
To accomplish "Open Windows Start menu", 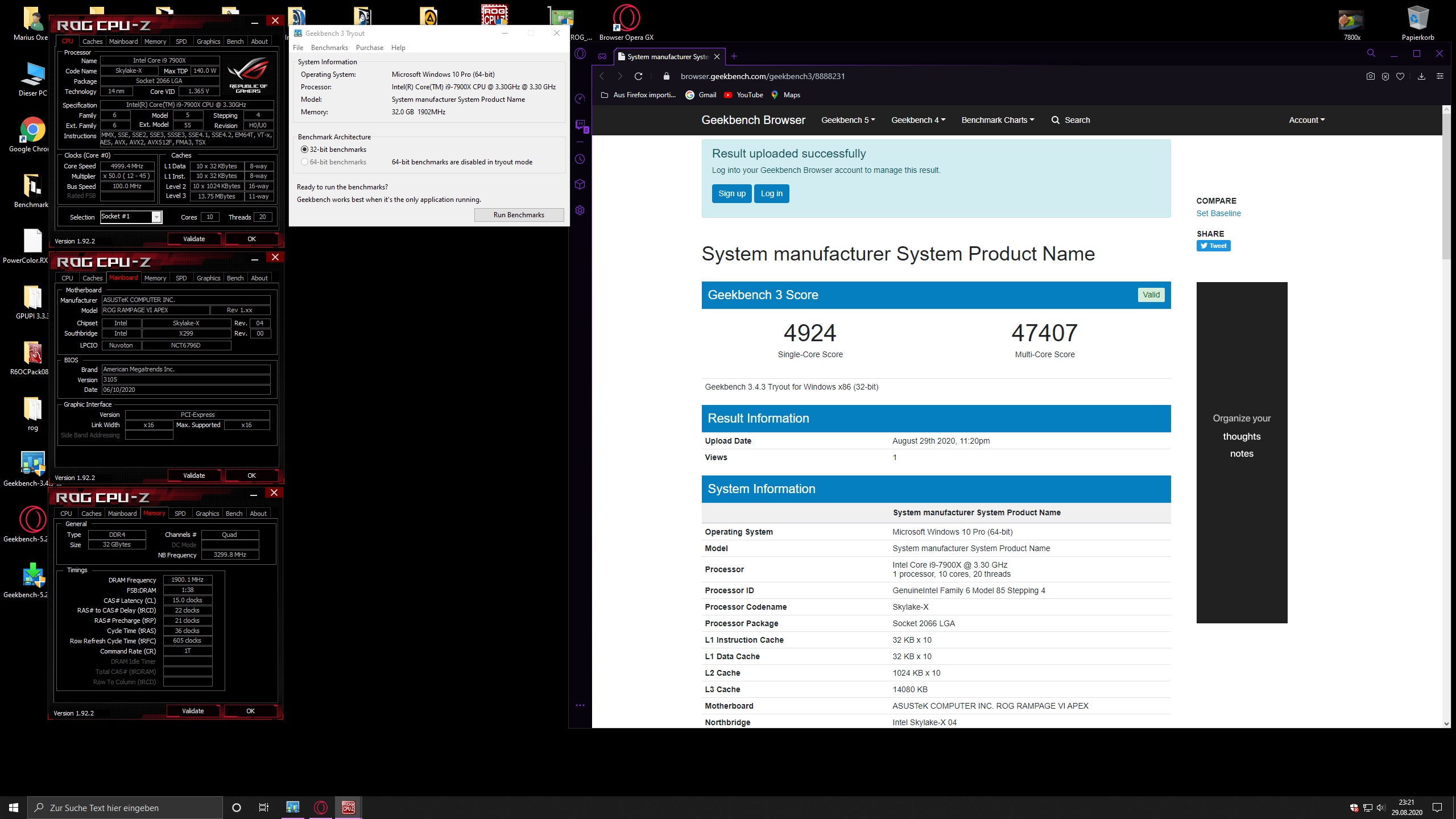I will point(14,808).
